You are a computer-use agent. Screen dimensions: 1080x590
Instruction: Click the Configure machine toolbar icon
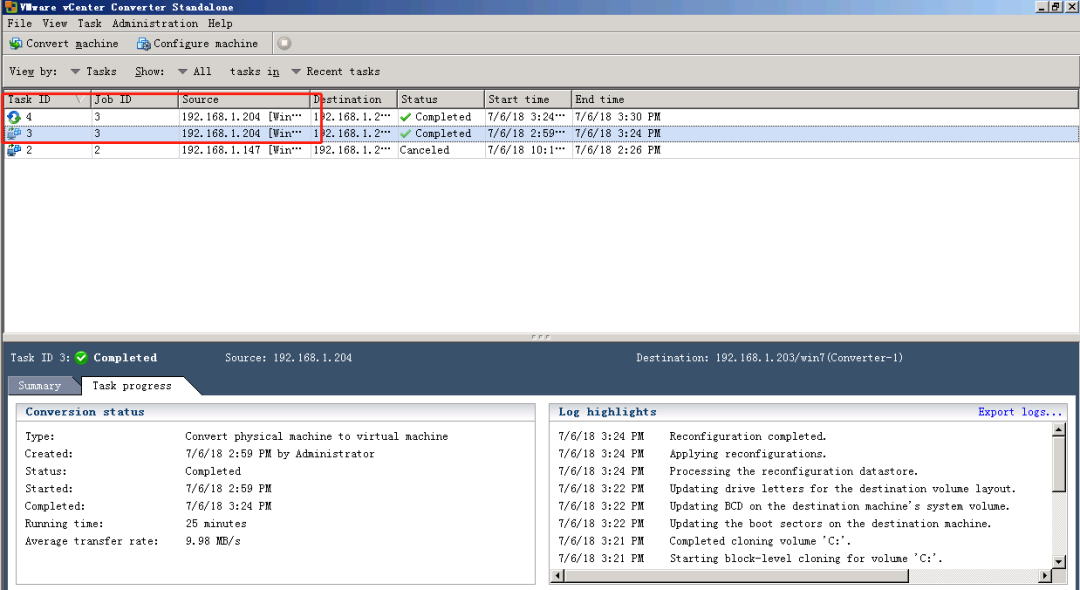143,43
